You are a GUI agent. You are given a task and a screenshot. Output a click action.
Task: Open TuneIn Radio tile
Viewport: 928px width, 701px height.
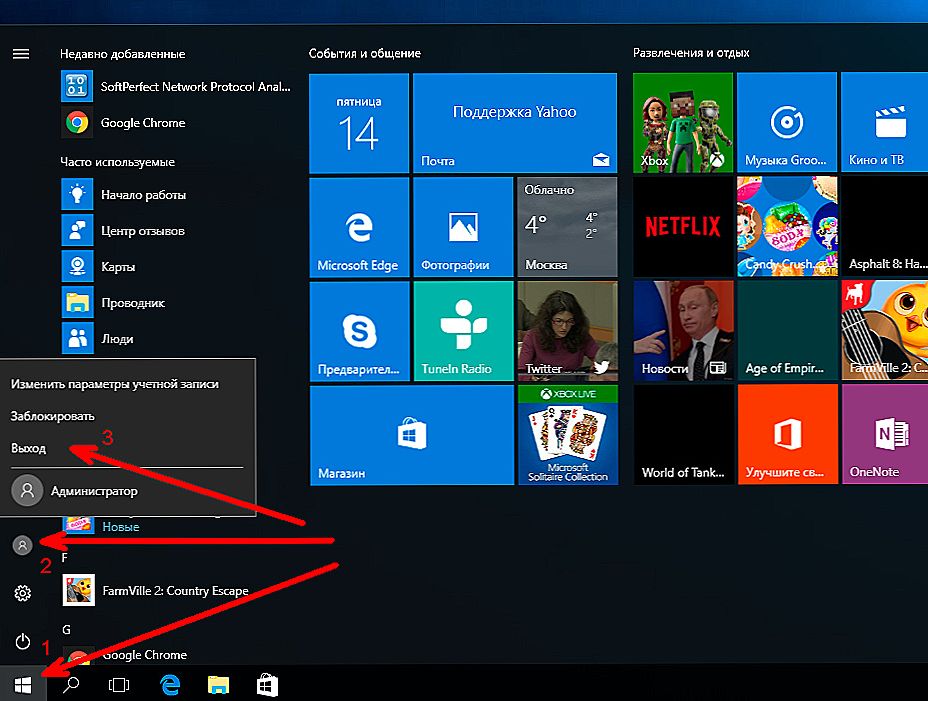coord(463,331)
